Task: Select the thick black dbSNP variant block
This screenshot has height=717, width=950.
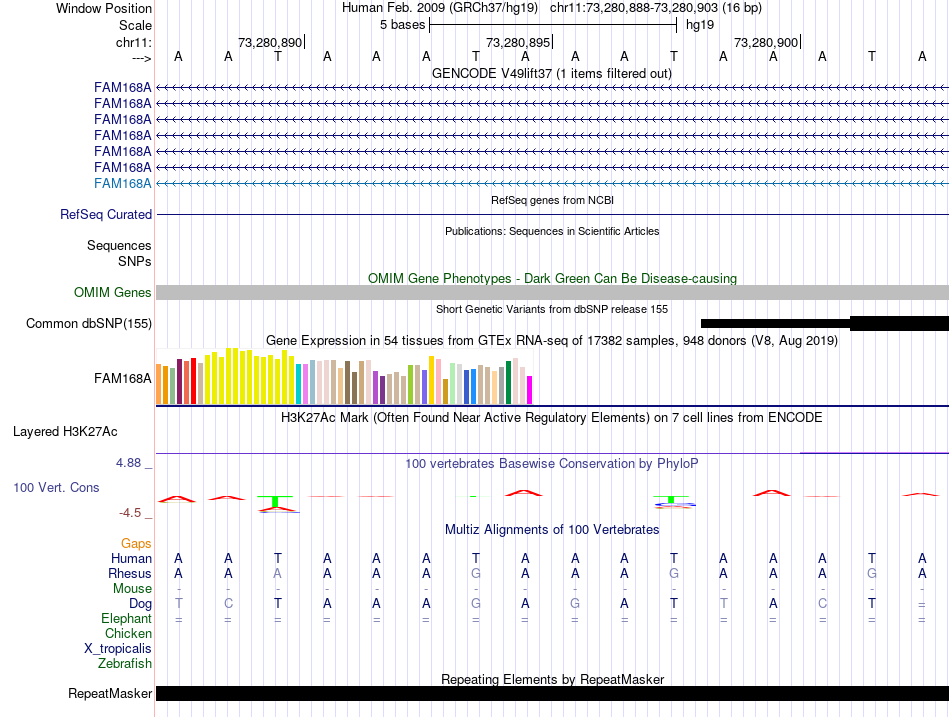Action: pyautogui.click(x=899, y=323)
